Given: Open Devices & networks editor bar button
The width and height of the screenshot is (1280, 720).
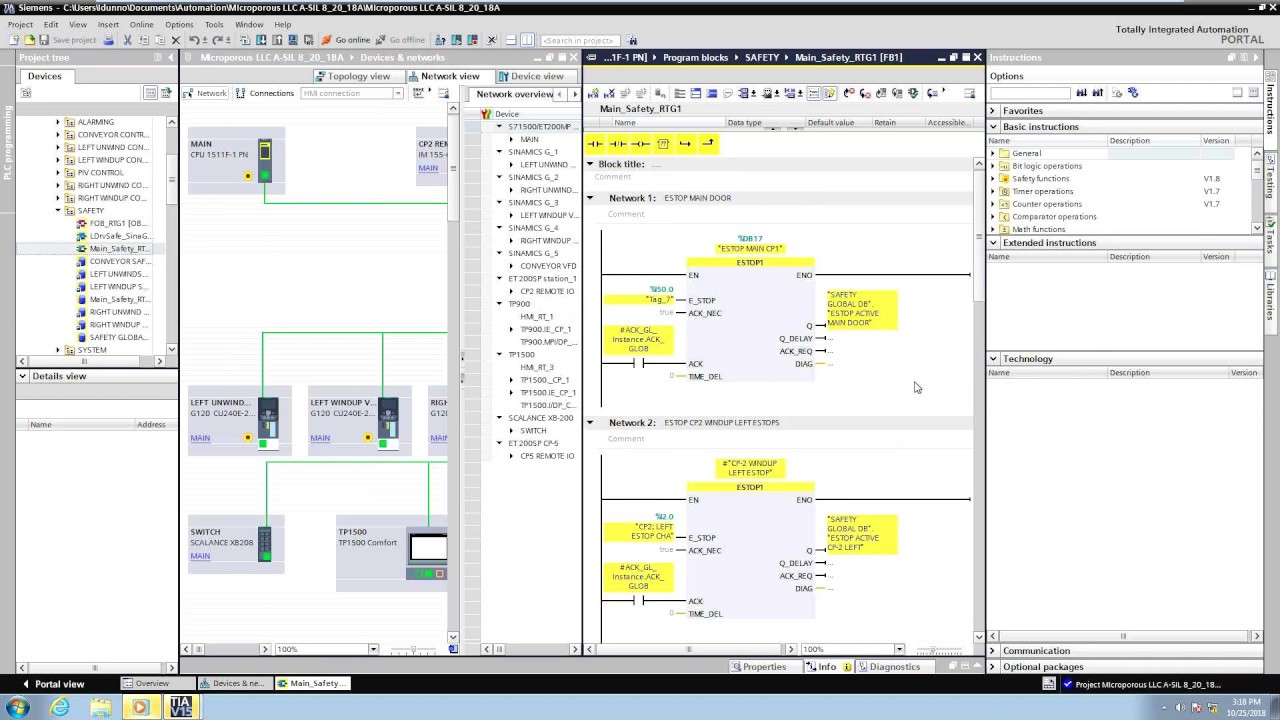Looking at the screenshot, I should (x=233, y=684).
